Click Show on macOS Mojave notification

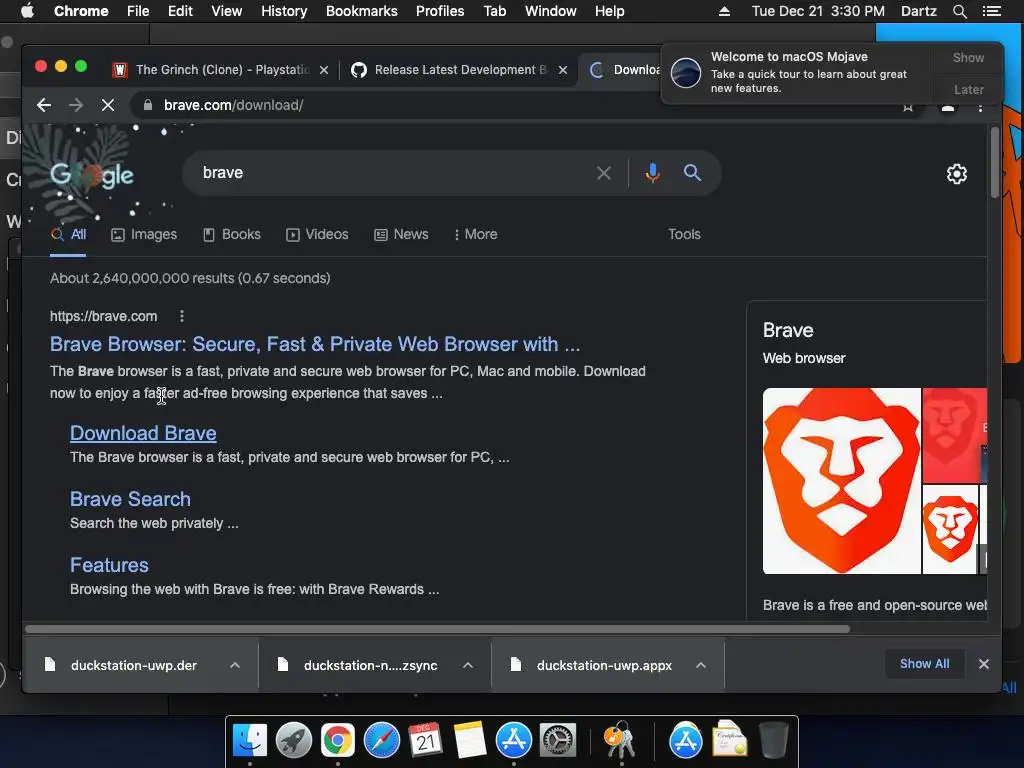[x=968, y=58]
